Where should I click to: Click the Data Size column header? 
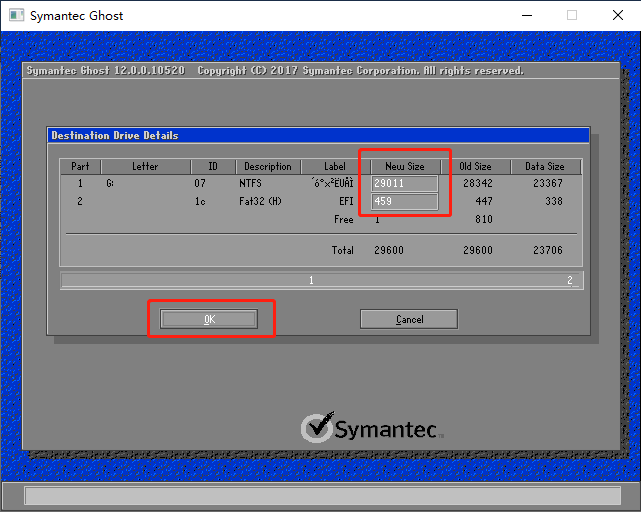pyautogui.click(x=545, y=166)
